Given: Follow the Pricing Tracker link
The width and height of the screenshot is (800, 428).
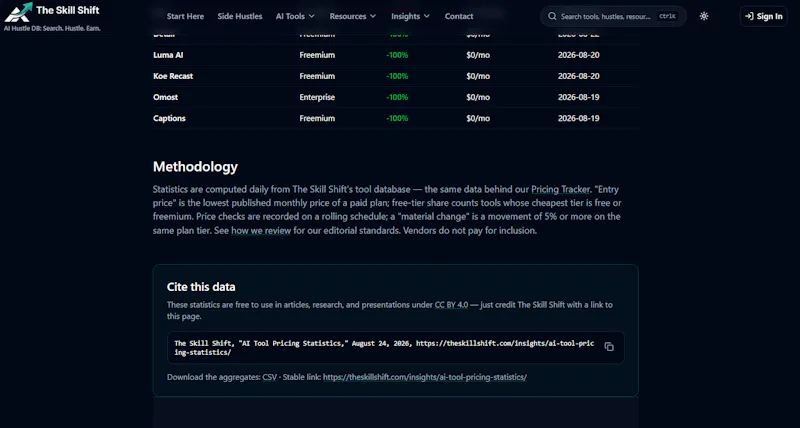Looking at the screenshot, I should tap(560, 189).
